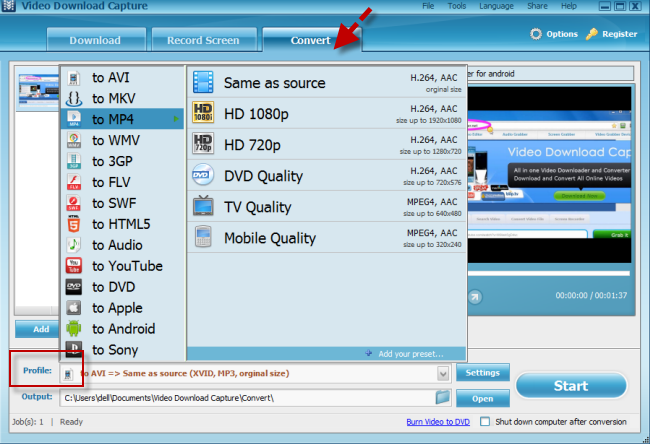Click the WMV format icon
The image size is (650, 444).
[74, 141]
